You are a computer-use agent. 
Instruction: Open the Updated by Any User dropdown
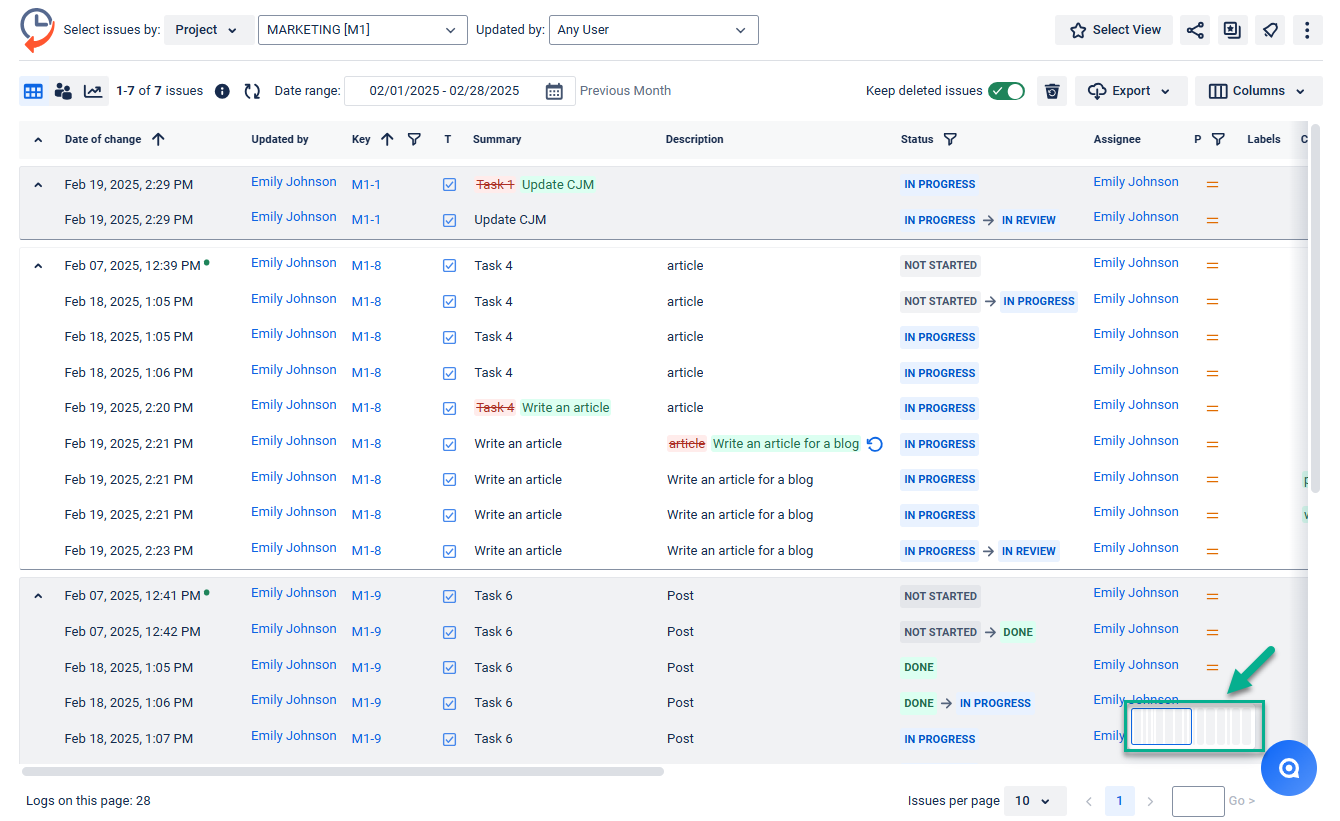tap(653, 30)
